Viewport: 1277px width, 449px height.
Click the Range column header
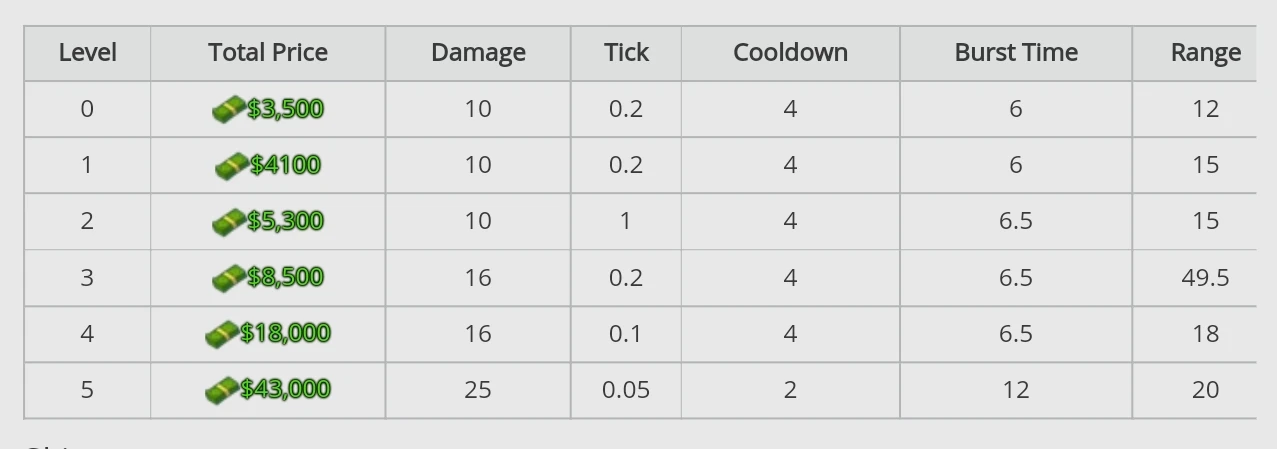(x=1205, y=53)
